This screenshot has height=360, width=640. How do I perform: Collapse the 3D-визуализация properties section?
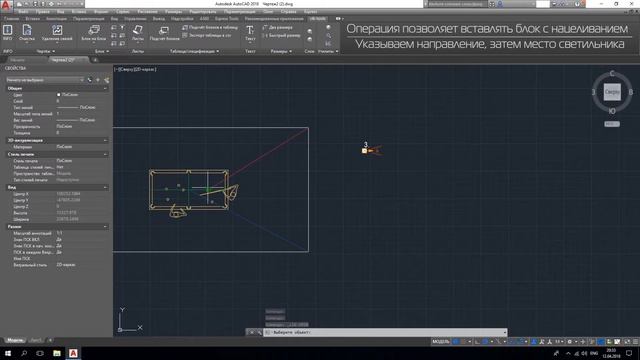105,140
